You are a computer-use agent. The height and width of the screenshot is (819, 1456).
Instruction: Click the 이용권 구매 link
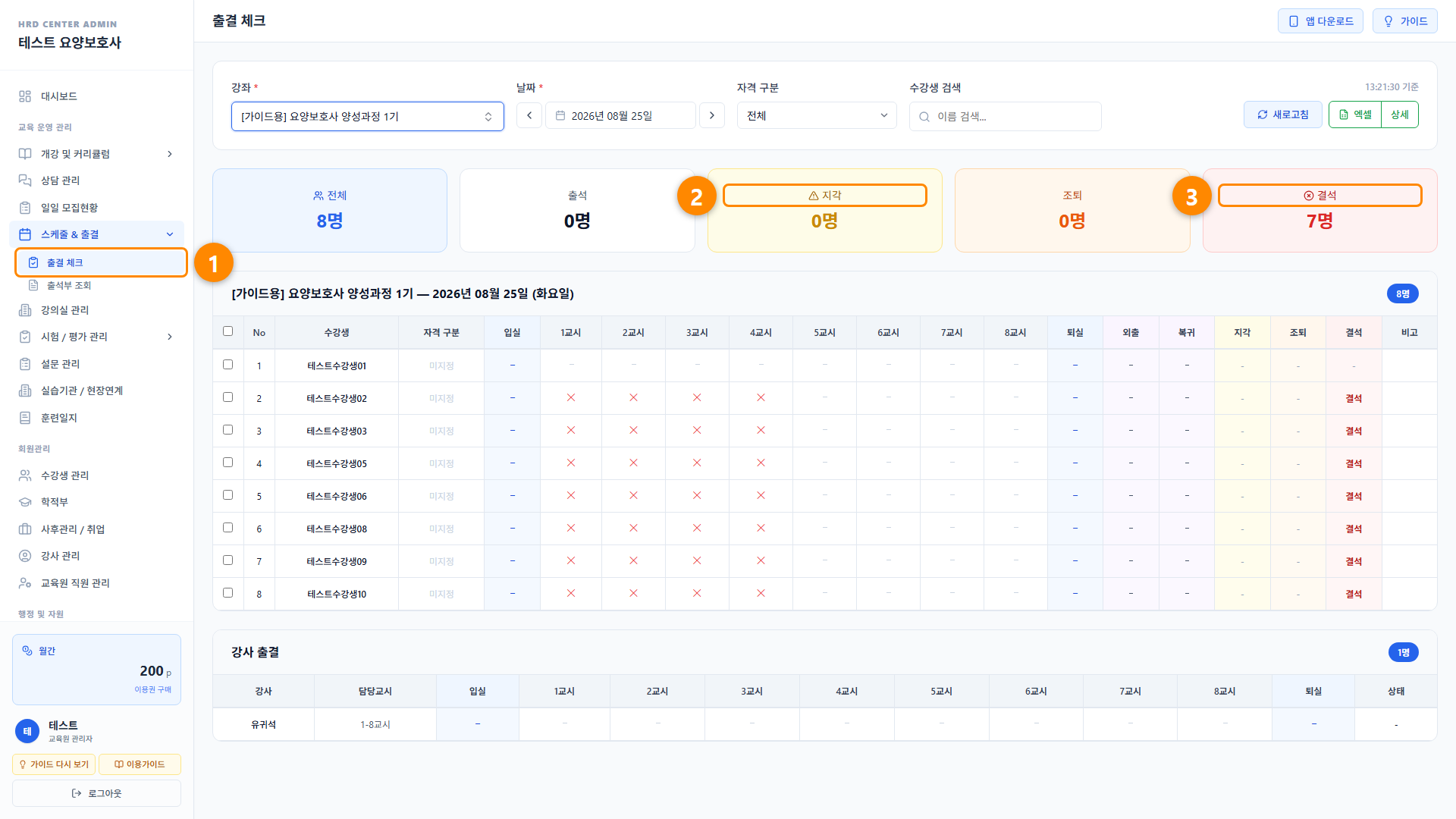[153, 689]
